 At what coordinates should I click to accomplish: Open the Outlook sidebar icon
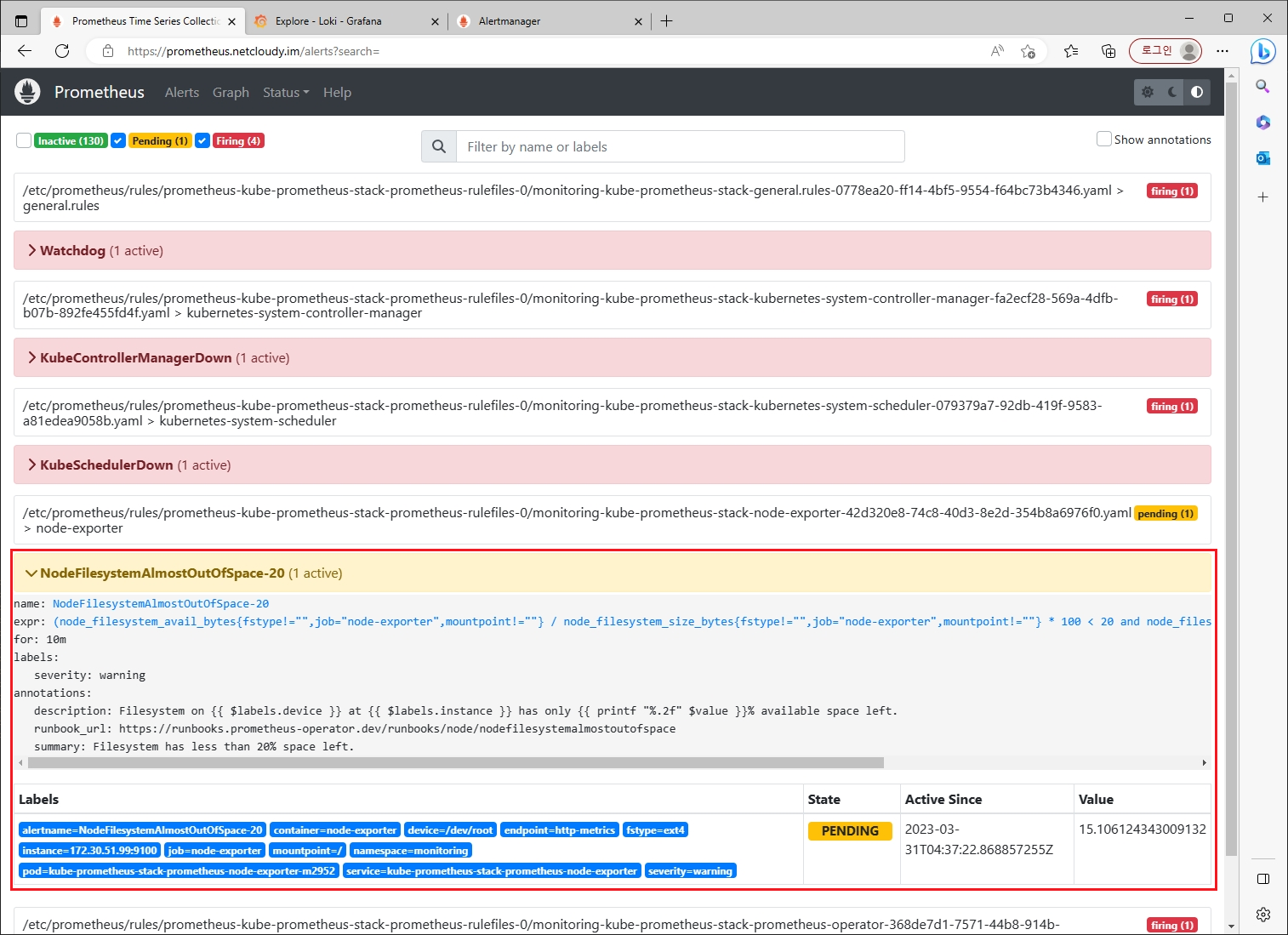[1263, 158]
